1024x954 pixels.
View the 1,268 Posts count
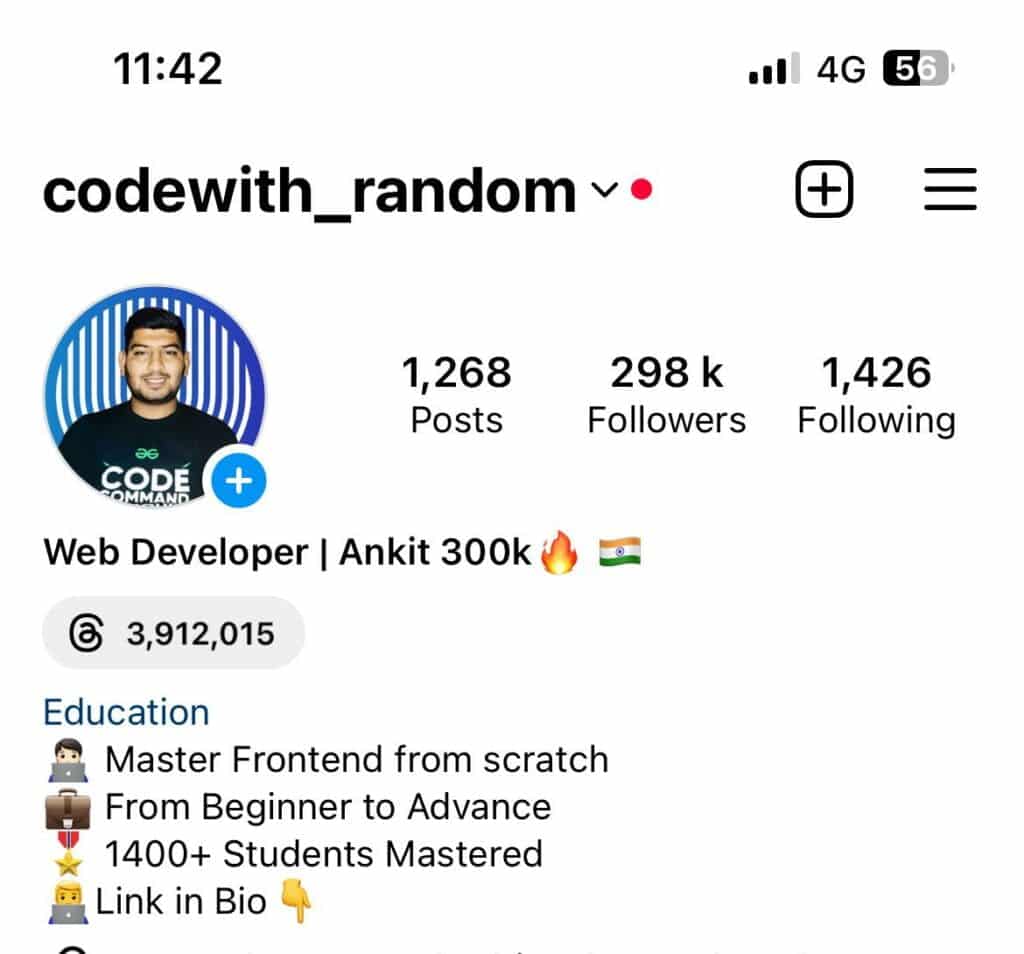coord(456,395)
